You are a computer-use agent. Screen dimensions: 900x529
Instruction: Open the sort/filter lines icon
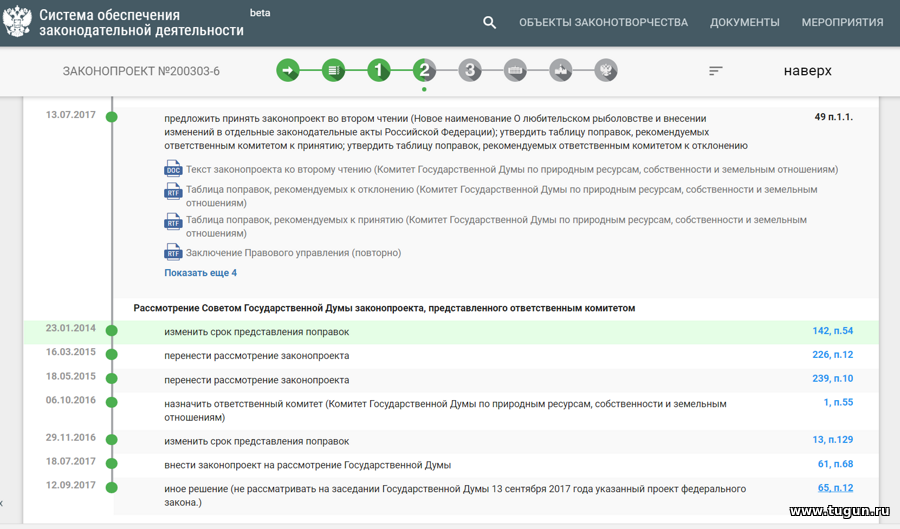point(715,71)
